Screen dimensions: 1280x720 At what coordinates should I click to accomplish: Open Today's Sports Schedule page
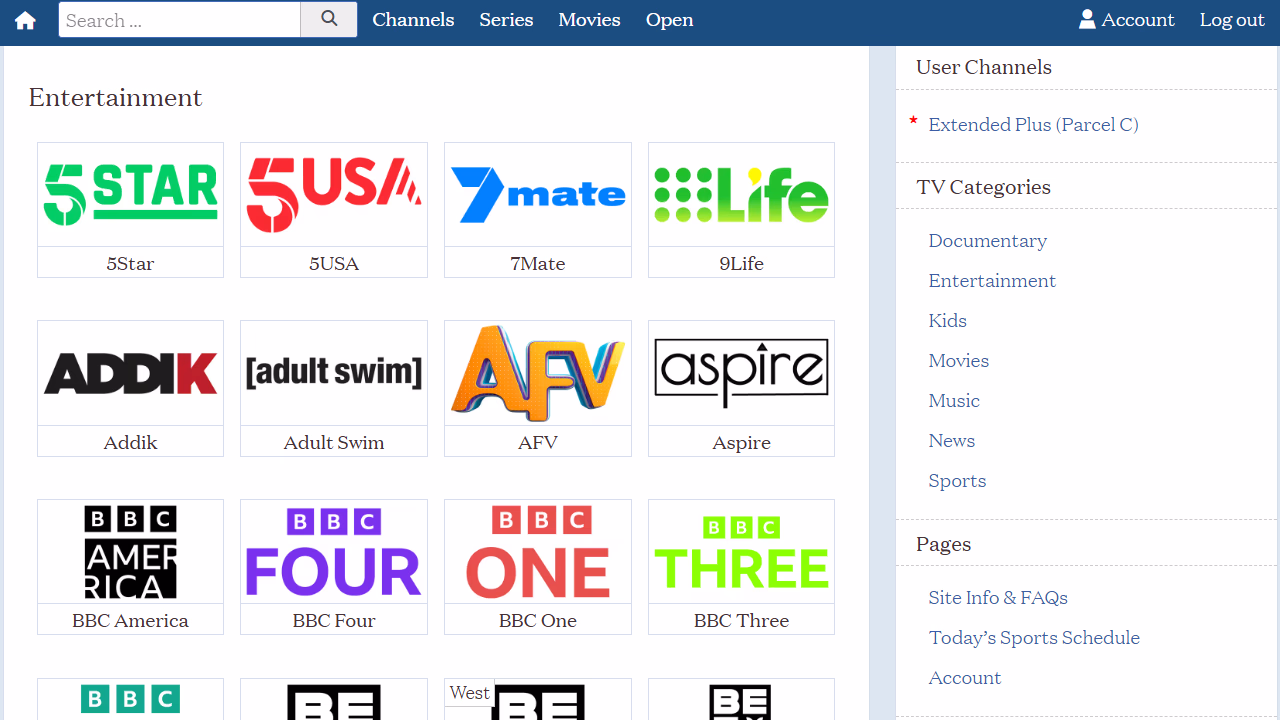(x=1034, y=638)
